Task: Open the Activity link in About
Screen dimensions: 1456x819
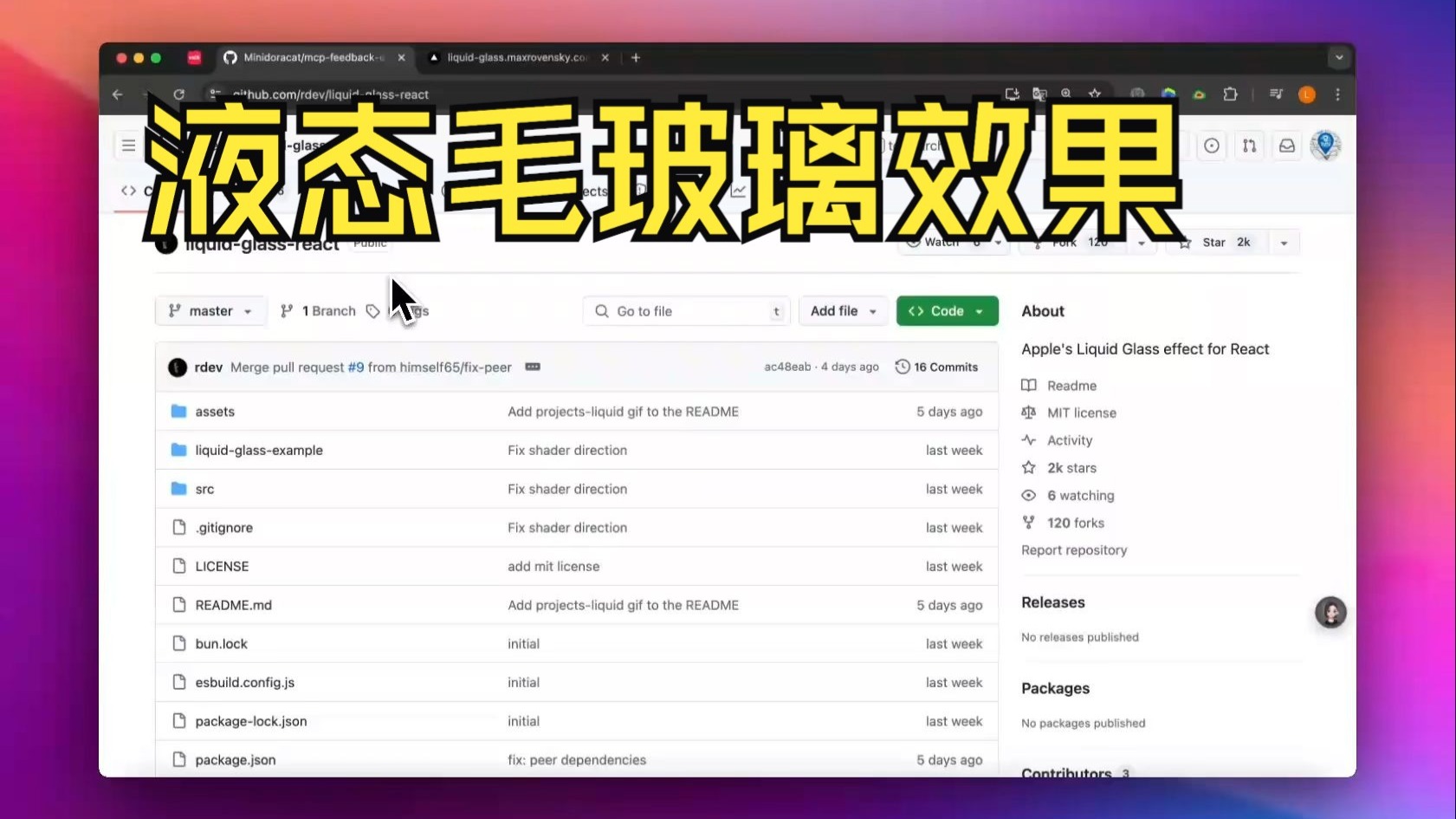Action: click(1070, 440)
